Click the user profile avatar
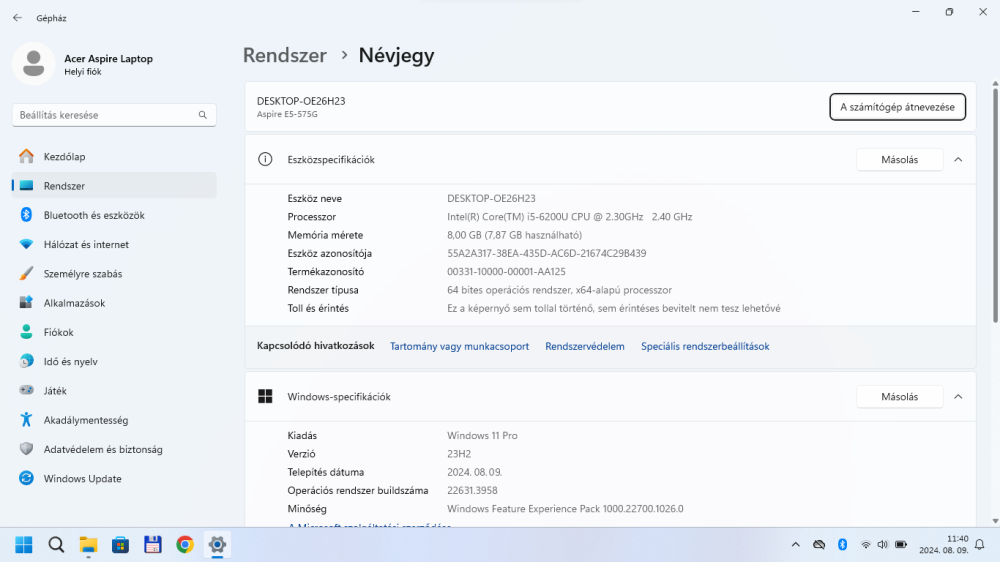This screenshot has height=562, width=1000. point(34,64)
